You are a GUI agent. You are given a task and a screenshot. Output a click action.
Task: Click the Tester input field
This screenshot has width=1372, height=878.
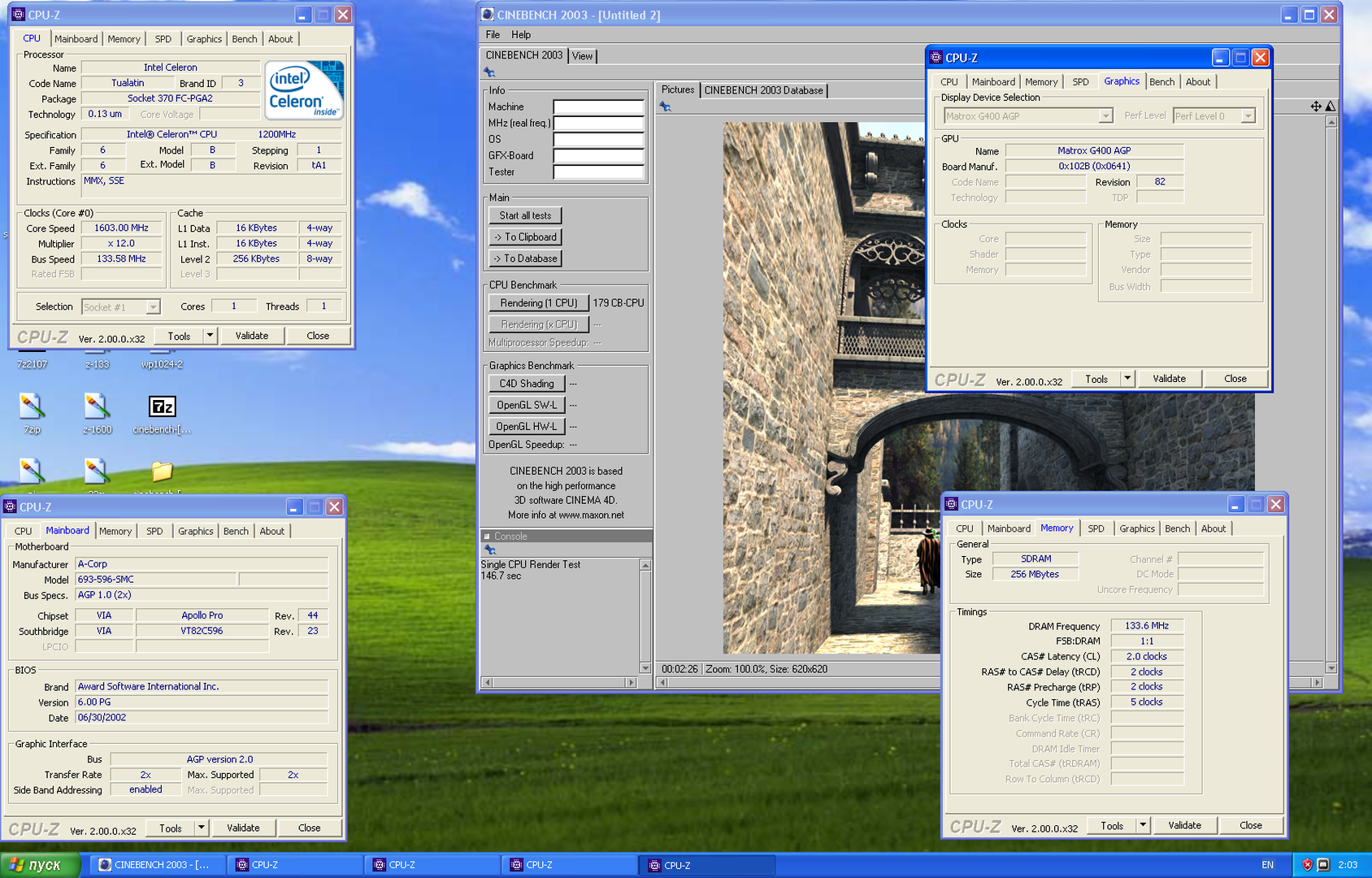598,172
